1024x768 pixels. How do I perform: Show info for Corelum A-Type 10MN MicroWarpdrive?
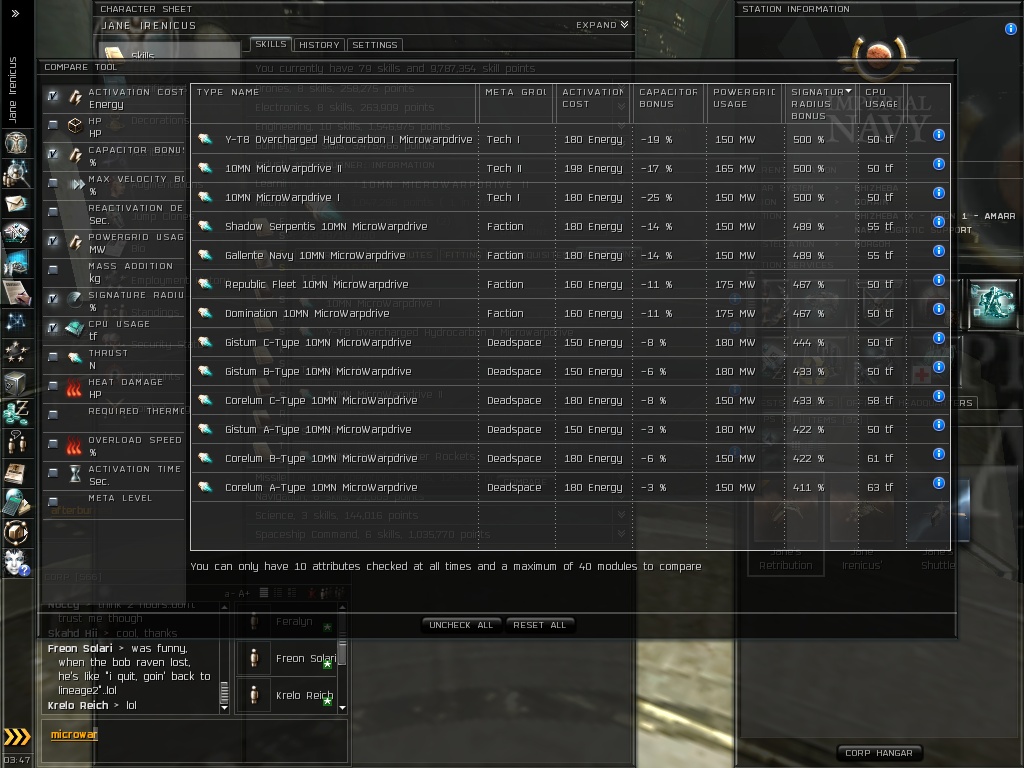click(x=938, y=483)
